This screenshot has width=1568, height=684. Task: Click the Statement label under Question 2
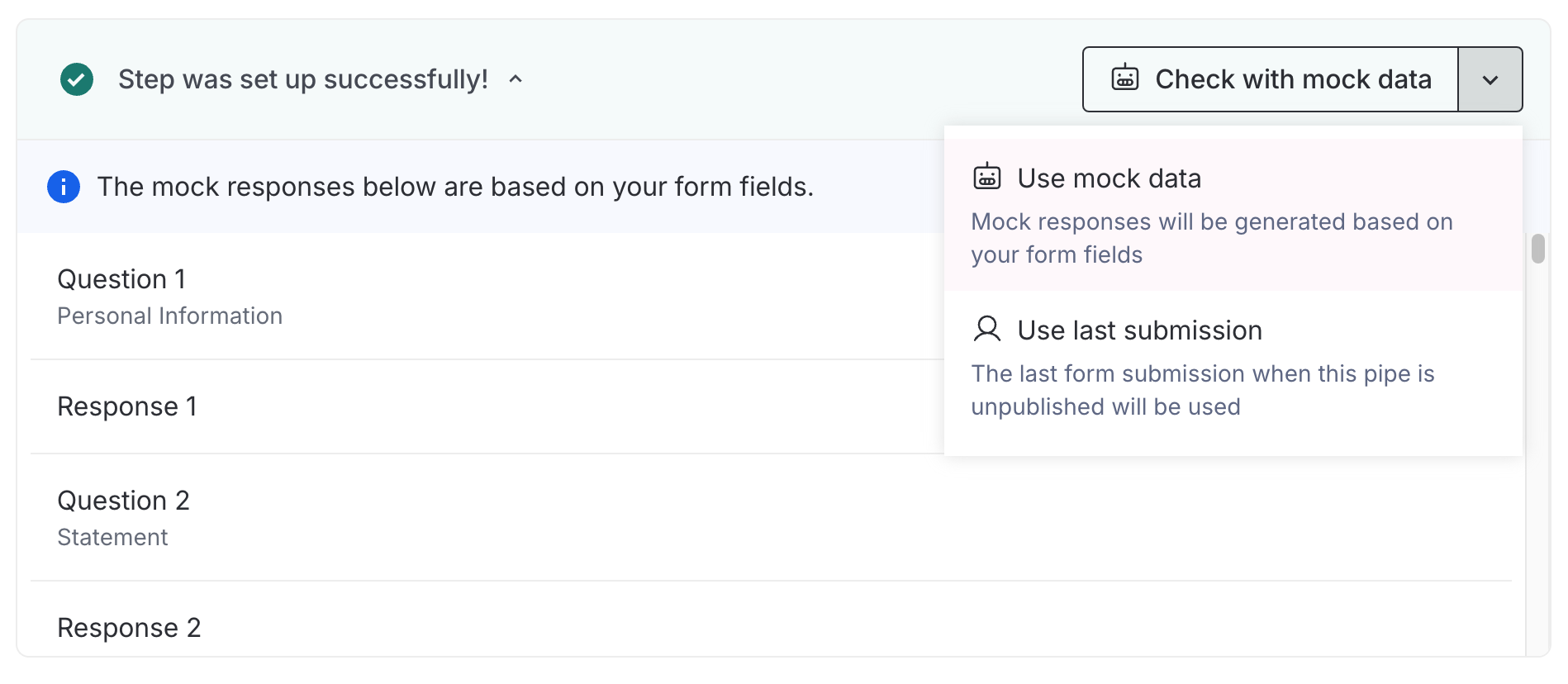tap(112, 538)
